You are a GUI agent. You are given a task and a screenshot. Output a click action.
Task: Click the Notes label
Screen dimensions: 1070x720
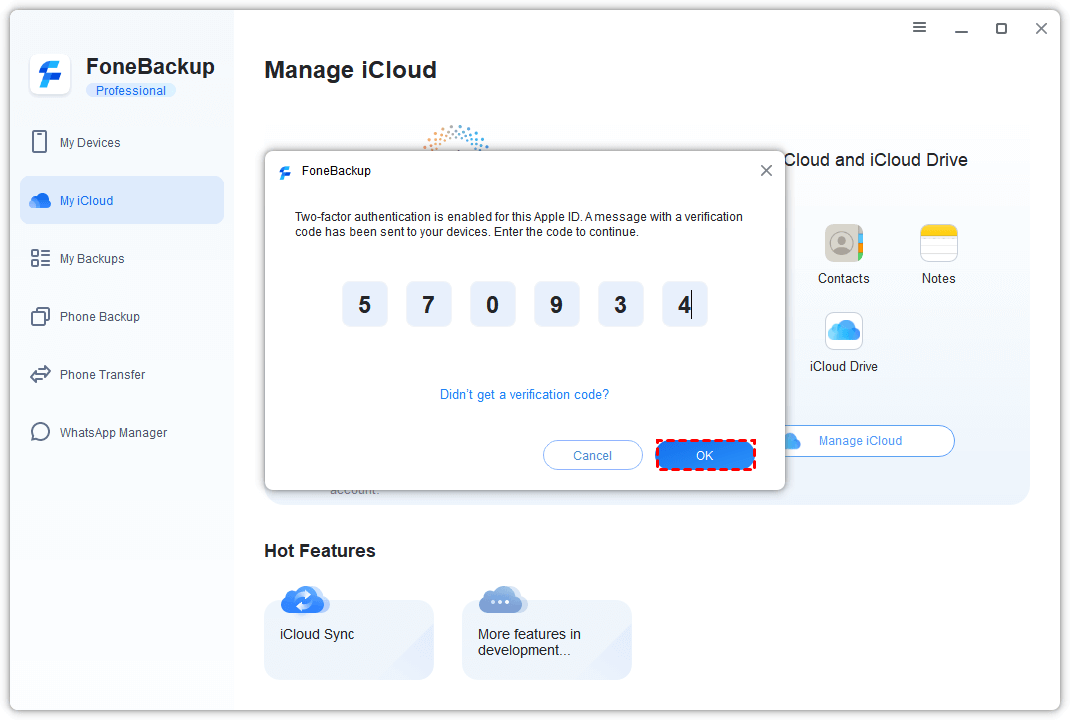coord(938,278)
